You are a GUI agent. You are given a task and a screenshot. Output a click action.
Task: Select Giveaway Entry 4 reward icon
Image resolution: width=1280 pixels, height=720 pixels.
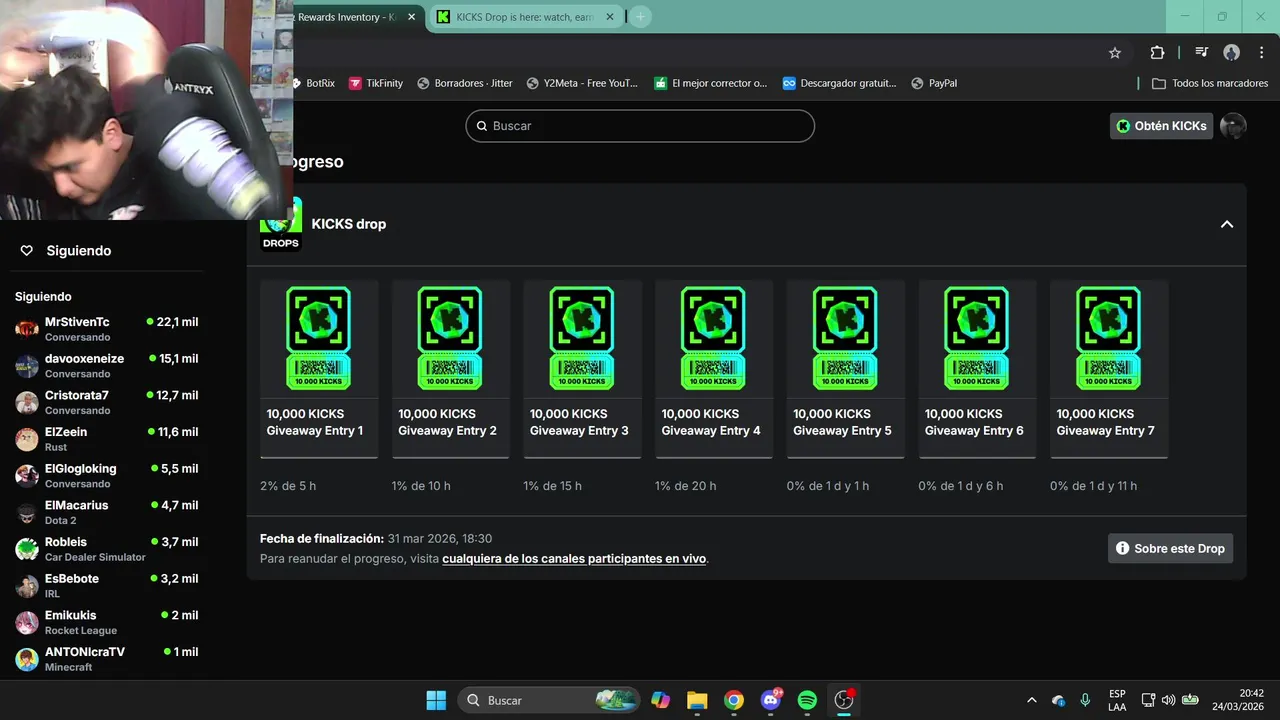click(x=713, y=338)
